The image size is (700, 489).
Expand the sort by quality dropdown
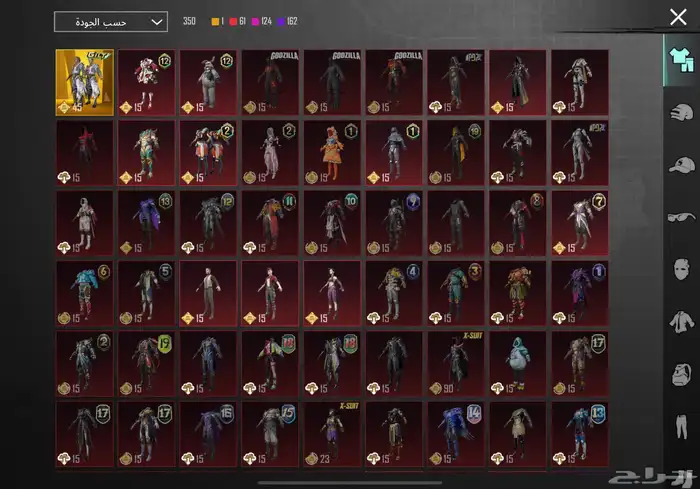110,21
